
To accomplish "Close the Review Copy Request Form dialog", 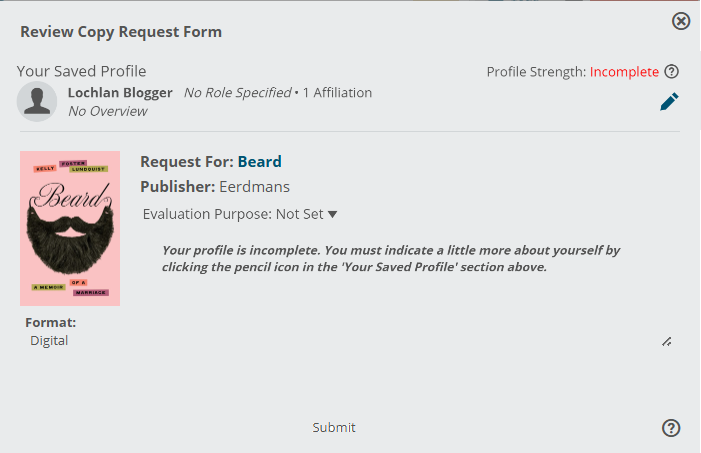I will click(x=681, y=21).
